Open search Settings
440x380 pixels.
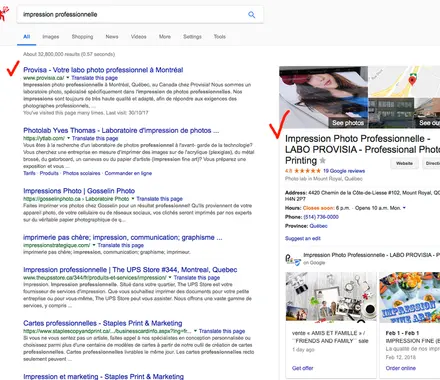pyautogui.click(x=192, y=37)
